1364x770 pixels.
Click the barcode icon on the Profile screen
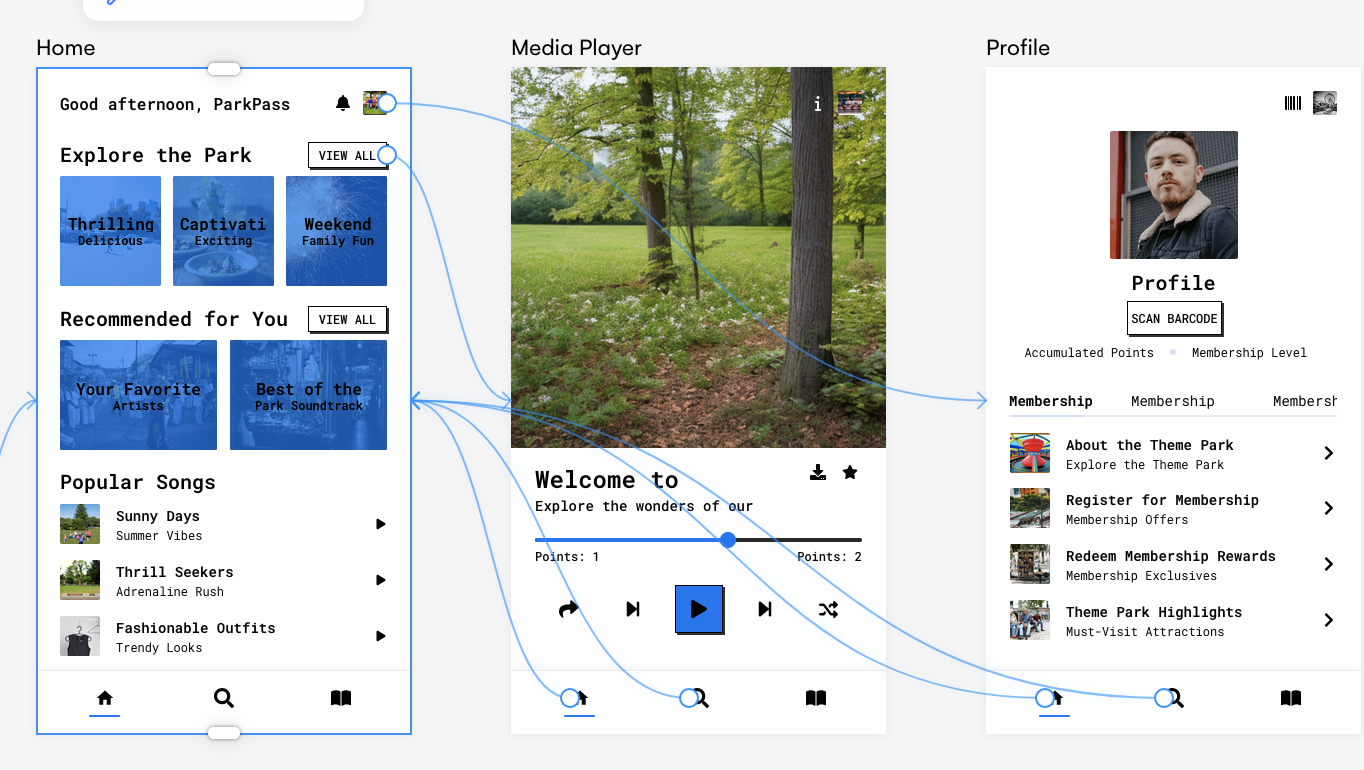coord(1292,102)
